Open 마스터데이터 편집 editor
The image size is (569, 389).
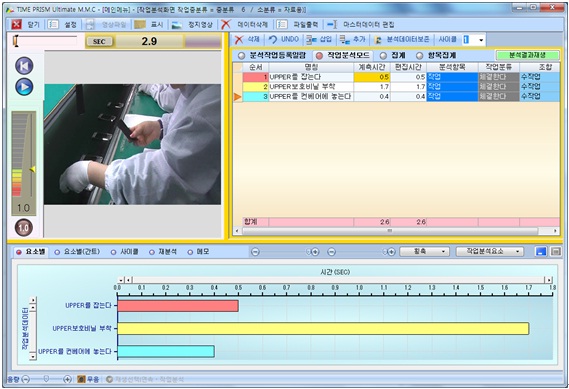coord(360,24)
